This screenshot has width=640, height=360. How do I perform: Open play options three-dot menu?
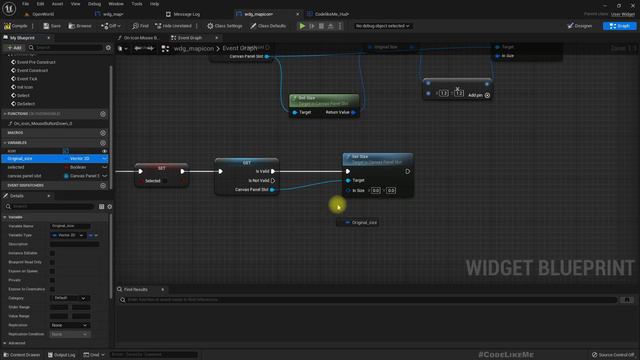click(340, 26)
